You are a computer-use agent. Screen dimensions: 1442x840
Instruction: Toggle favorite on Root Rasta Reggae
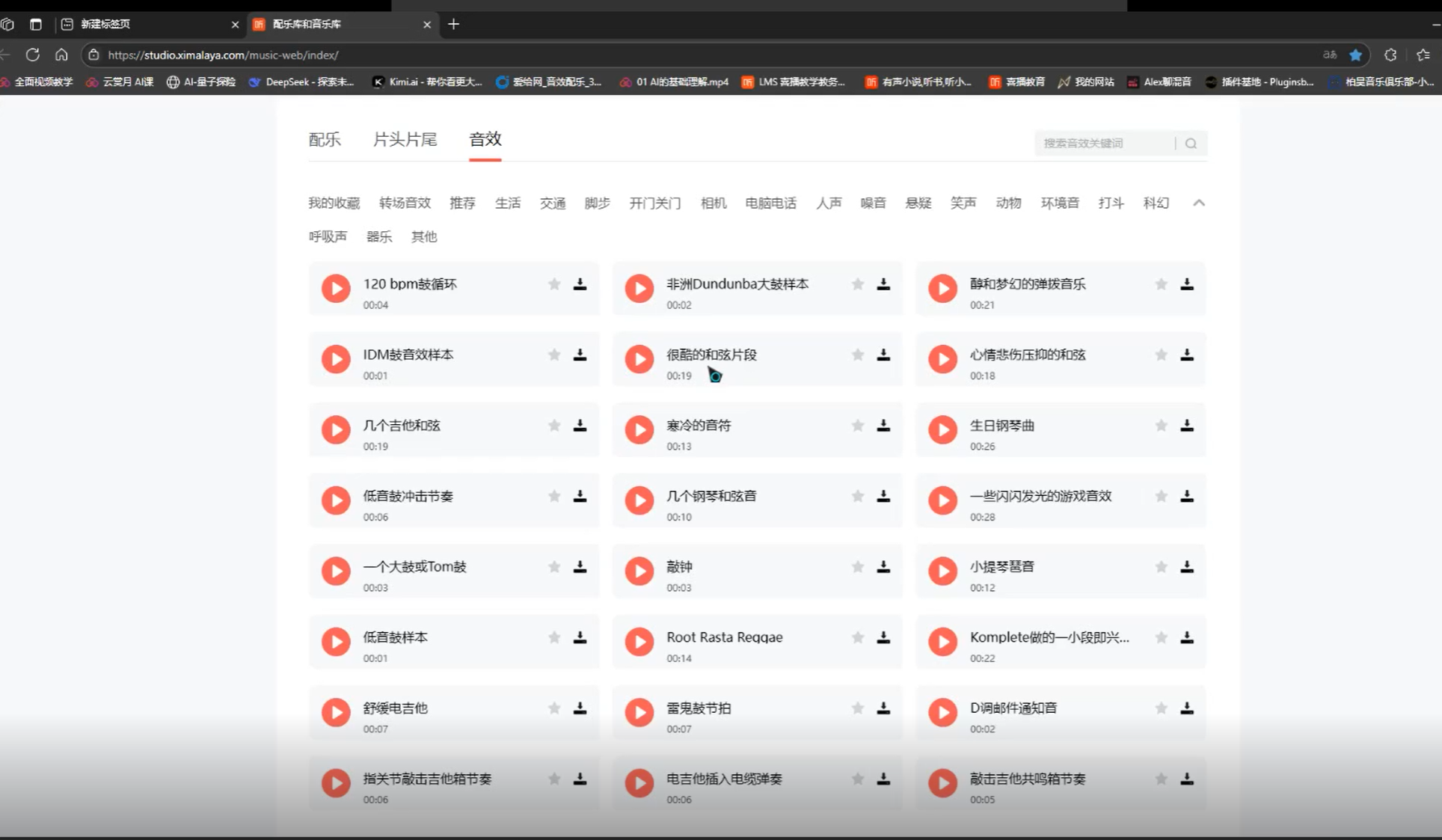pos(858,637)
